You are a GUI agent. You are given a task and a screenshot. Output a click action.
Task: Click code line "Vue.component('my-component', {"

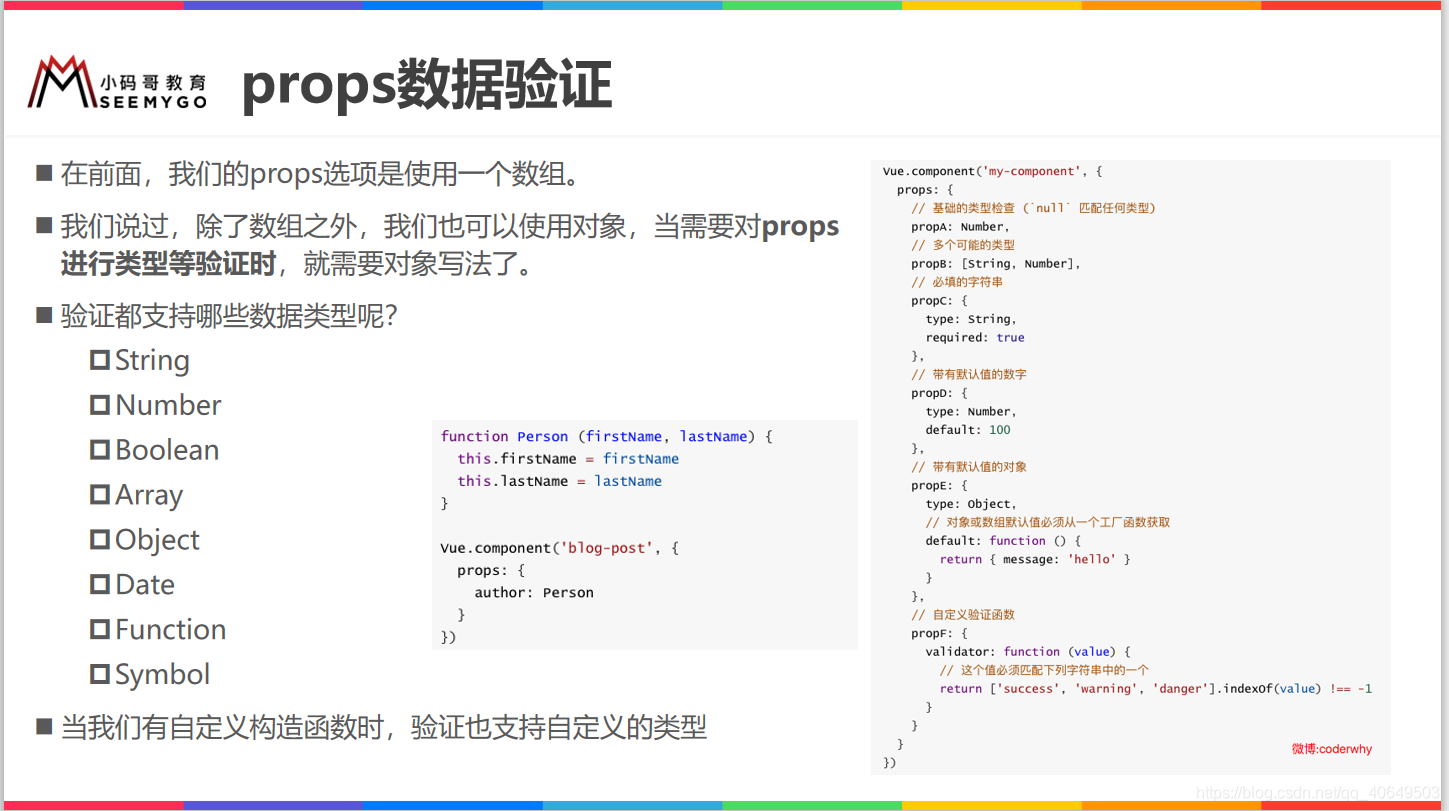point(993,171)
